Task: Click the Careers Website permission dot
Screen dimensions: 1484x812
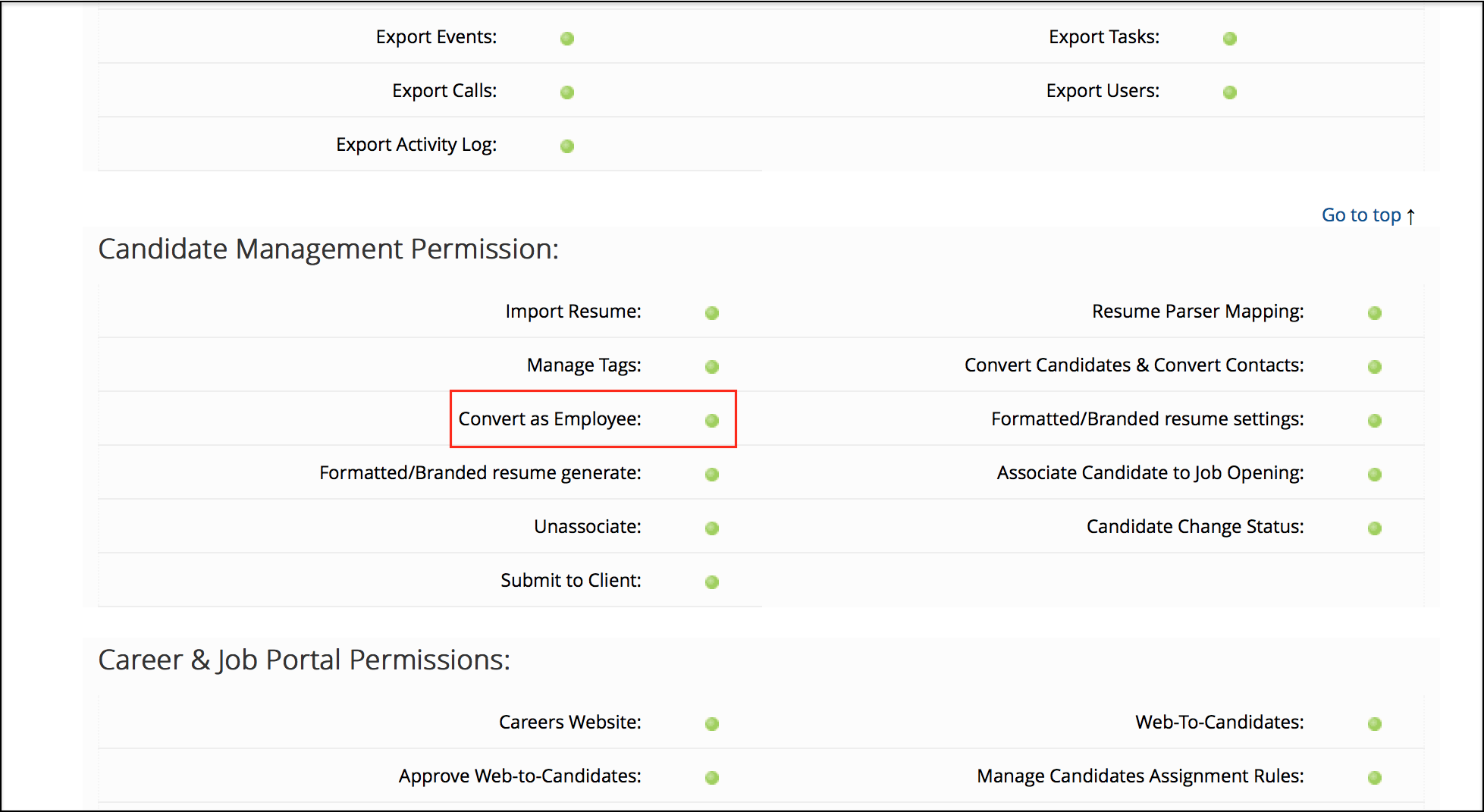Action: pyautogui.click(x=712, y=724)
